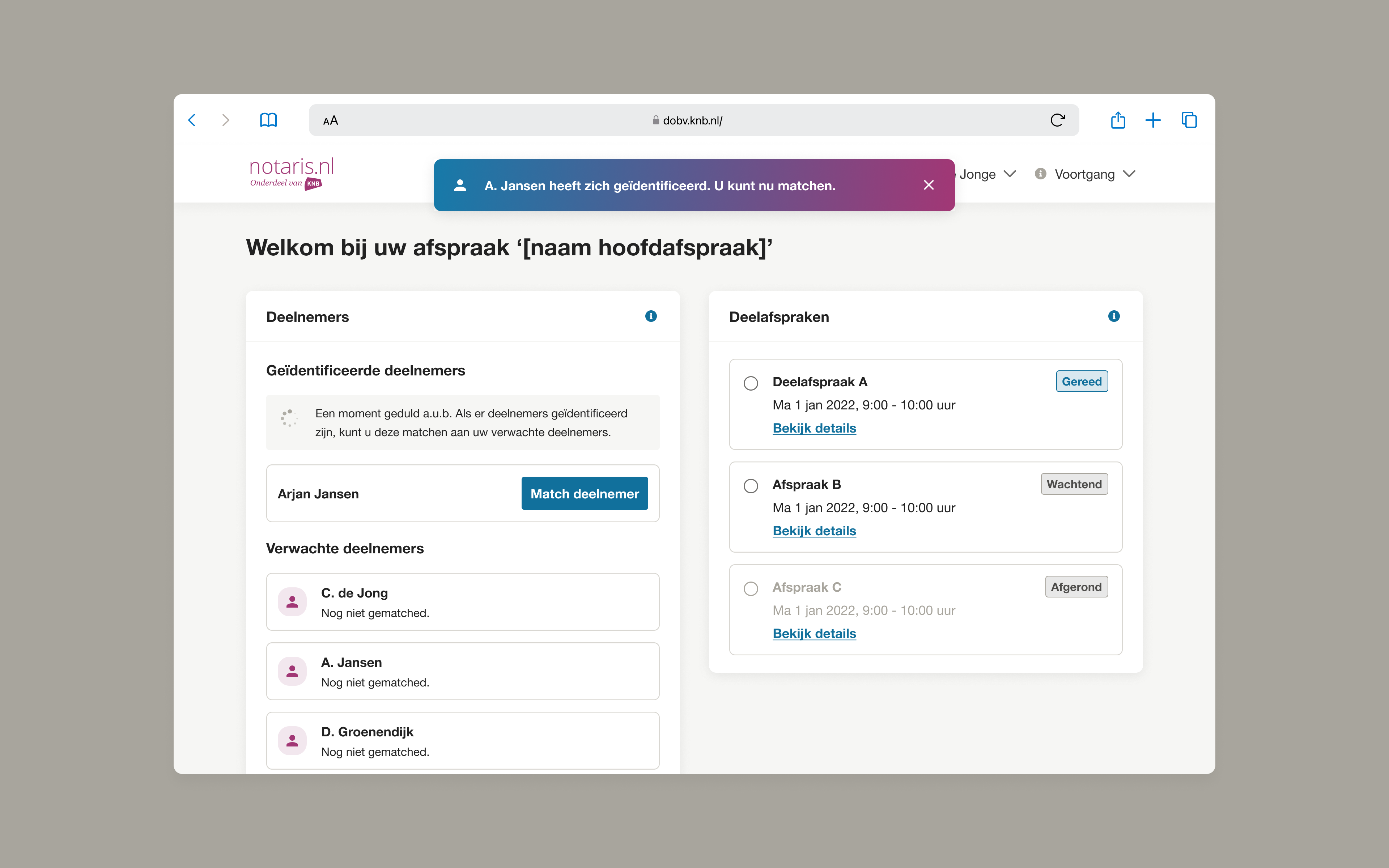The height and width of the screenshot is (868, 1389).
Task: Add new tab with plus icon
Action: click(1152, 120)
